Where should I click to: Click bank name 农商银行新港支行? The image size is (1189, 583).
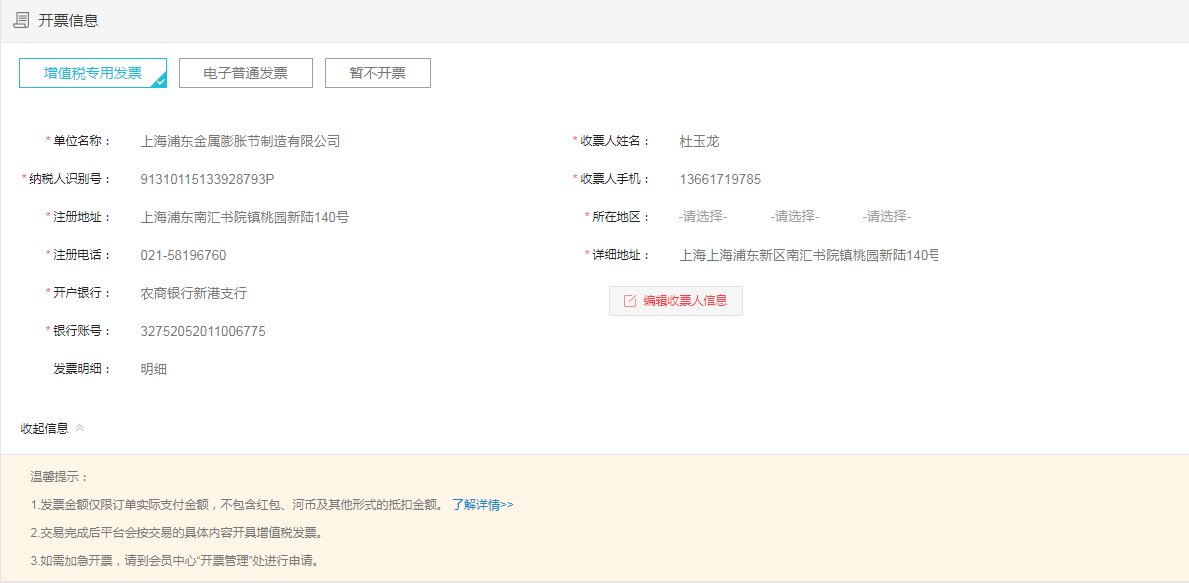click(x=193, y=293)
